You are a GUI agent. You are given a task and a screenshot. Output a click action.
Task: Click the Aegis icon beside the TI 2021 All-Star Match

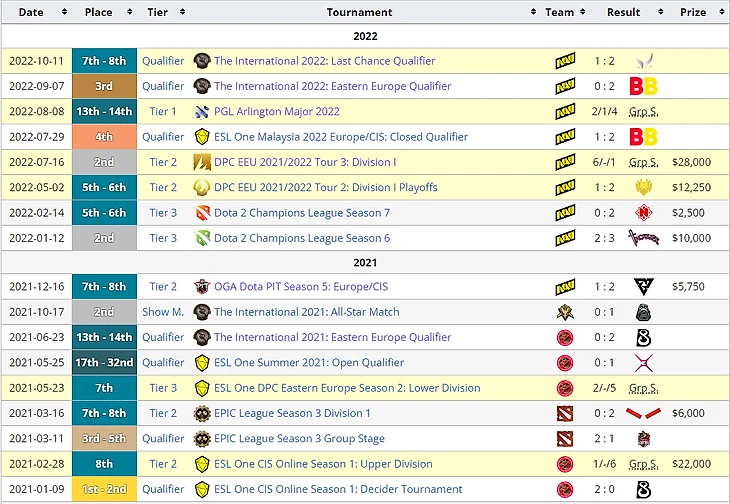pyautogui.click(x=202, y=312)
